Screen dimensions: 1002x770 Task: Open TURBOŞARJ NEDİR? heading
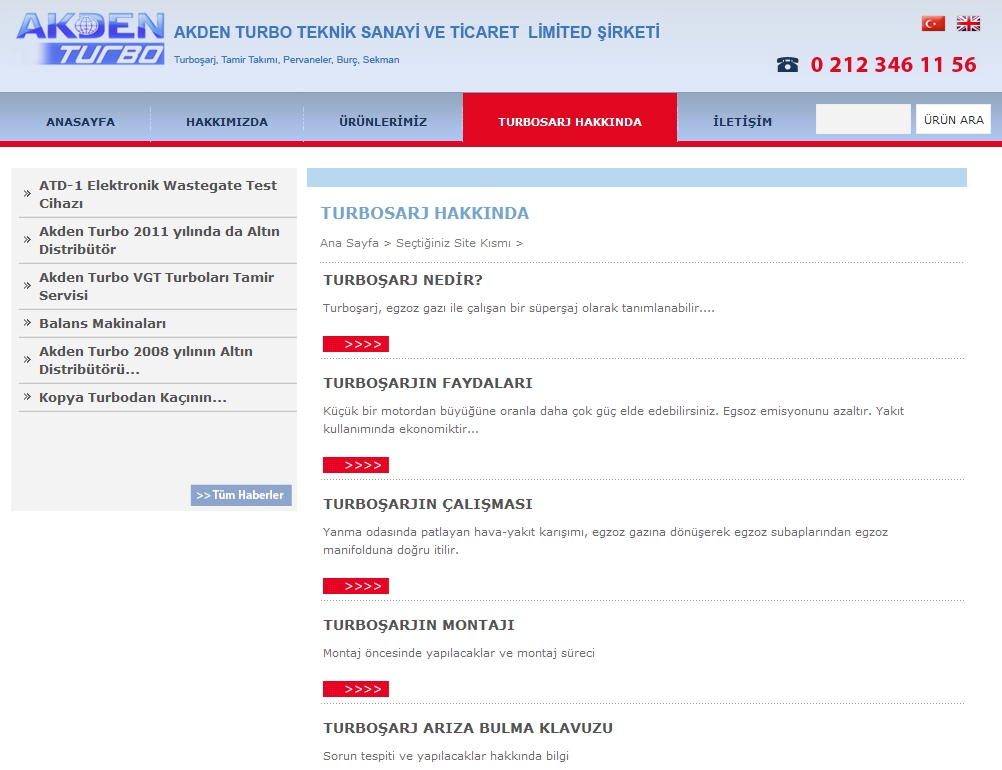[403, 280]
